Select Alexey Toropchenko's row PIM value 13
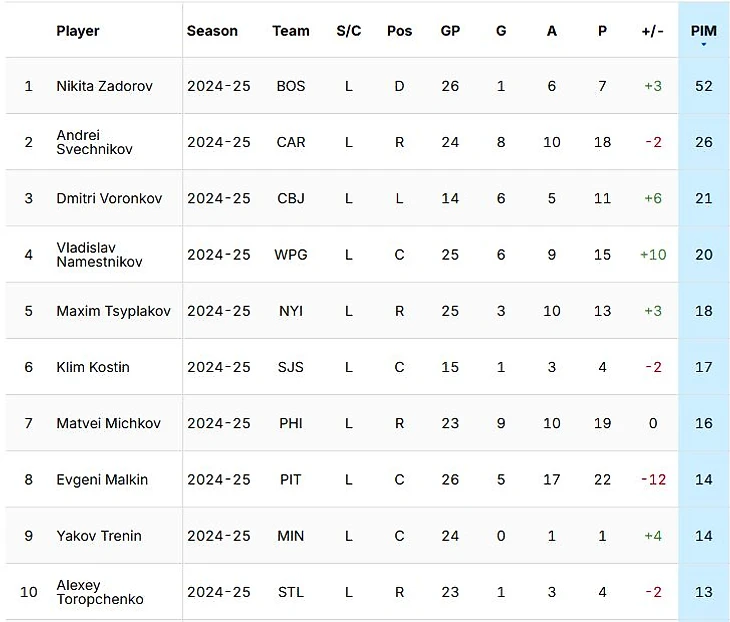Image resolution: width=730 pixels, height=622 pixels. tap(704, 592)
